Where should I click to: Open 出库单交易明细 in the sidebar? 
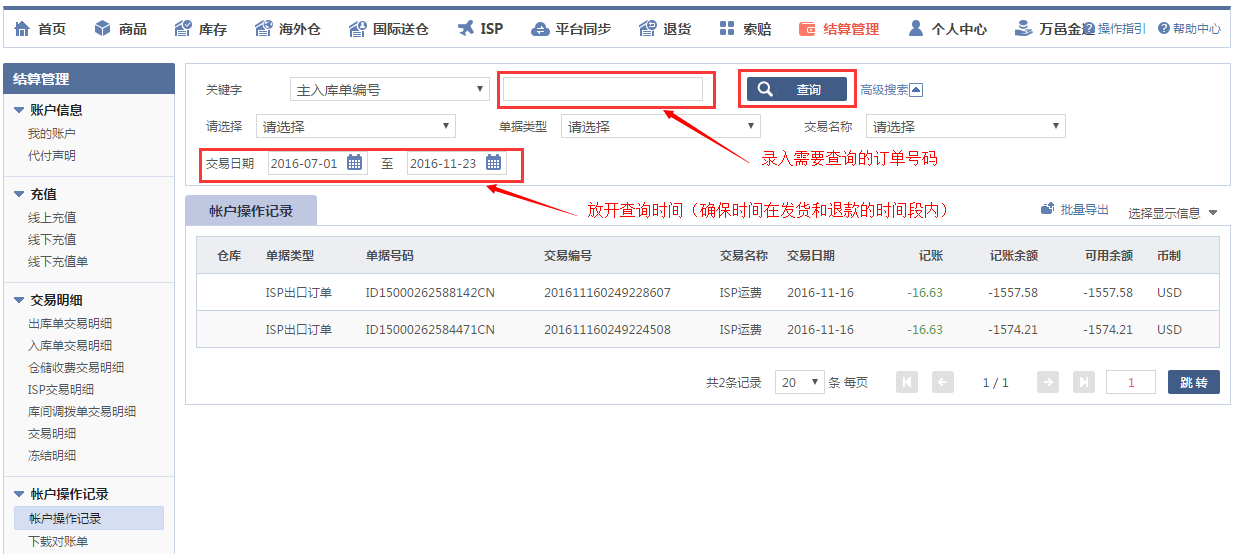(x=70, y=323)
